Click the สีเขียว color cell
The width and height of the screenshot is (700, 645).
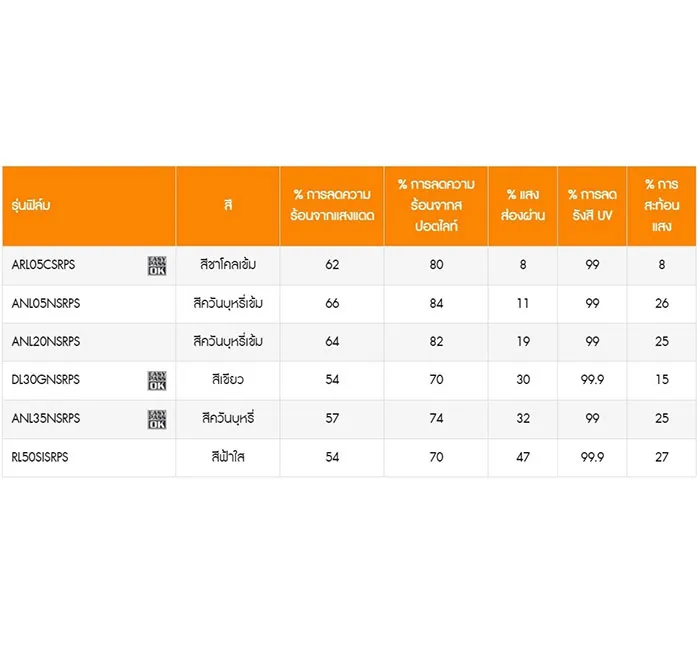[x=228, y=380]
